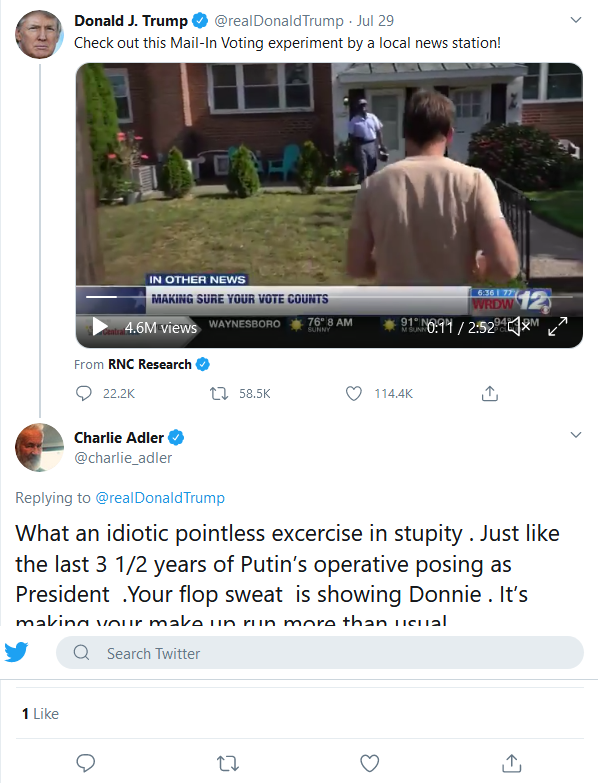The image size is (598, 783).
Task: View the 1 Like list
Action: [x=40, y=714]
